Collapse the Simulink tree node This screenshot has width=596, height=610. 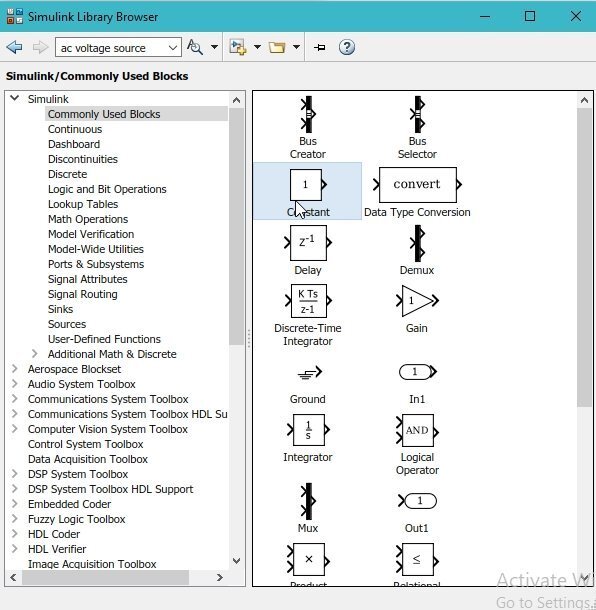14,98
